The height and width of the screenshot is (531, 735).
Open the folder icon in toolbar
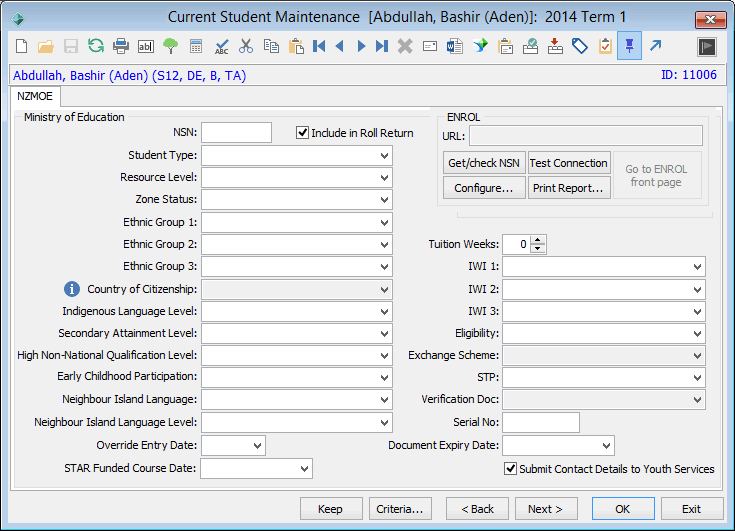coord(46,46)
